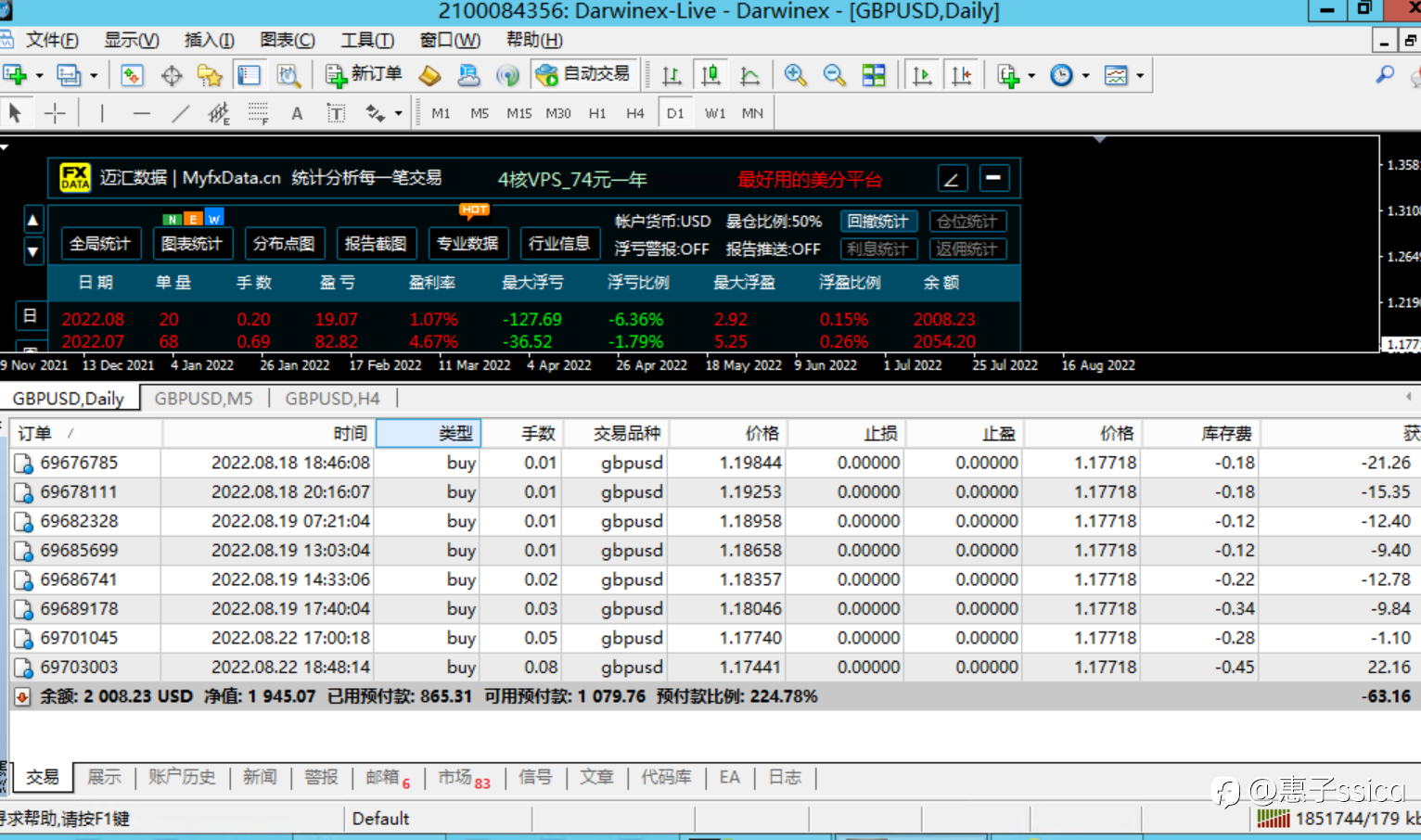This screenshot has width=1421, height=840.
Task: Expand the arrows objects dropdown
Action: 398,113
